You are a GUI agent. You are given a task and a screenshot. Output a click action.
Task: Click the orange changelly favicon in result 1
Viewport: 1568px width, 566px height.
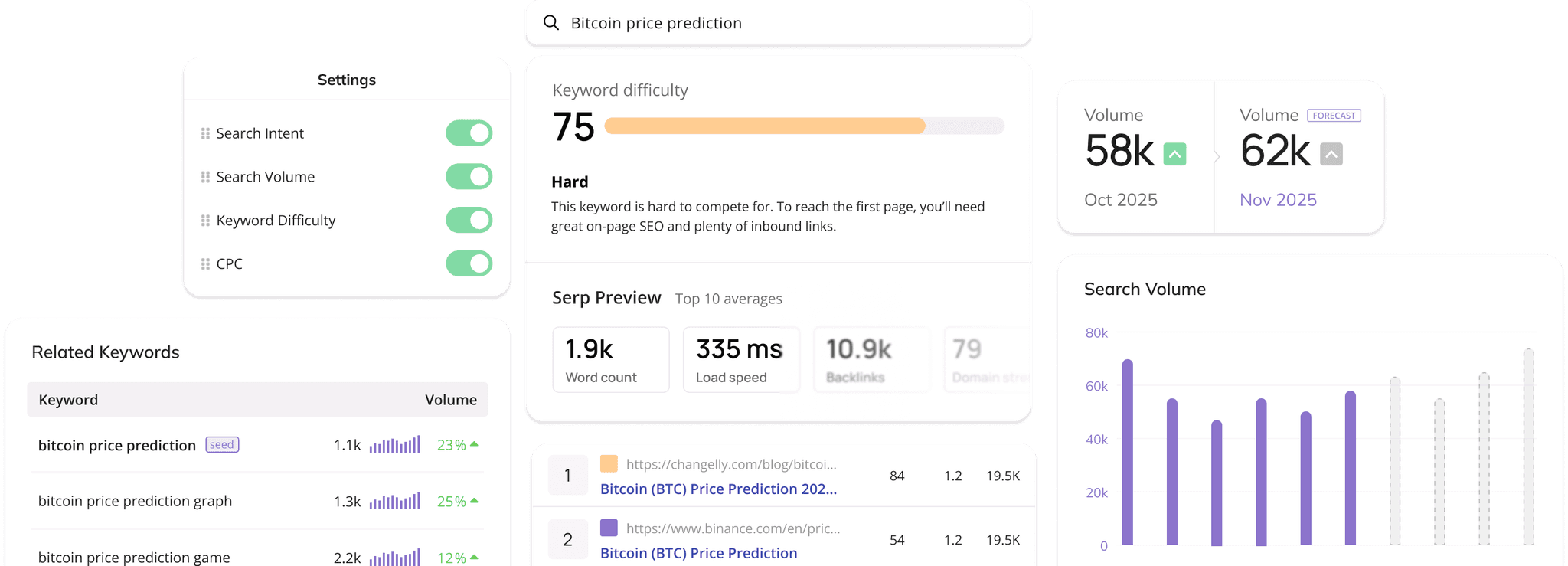click(609, 463)
